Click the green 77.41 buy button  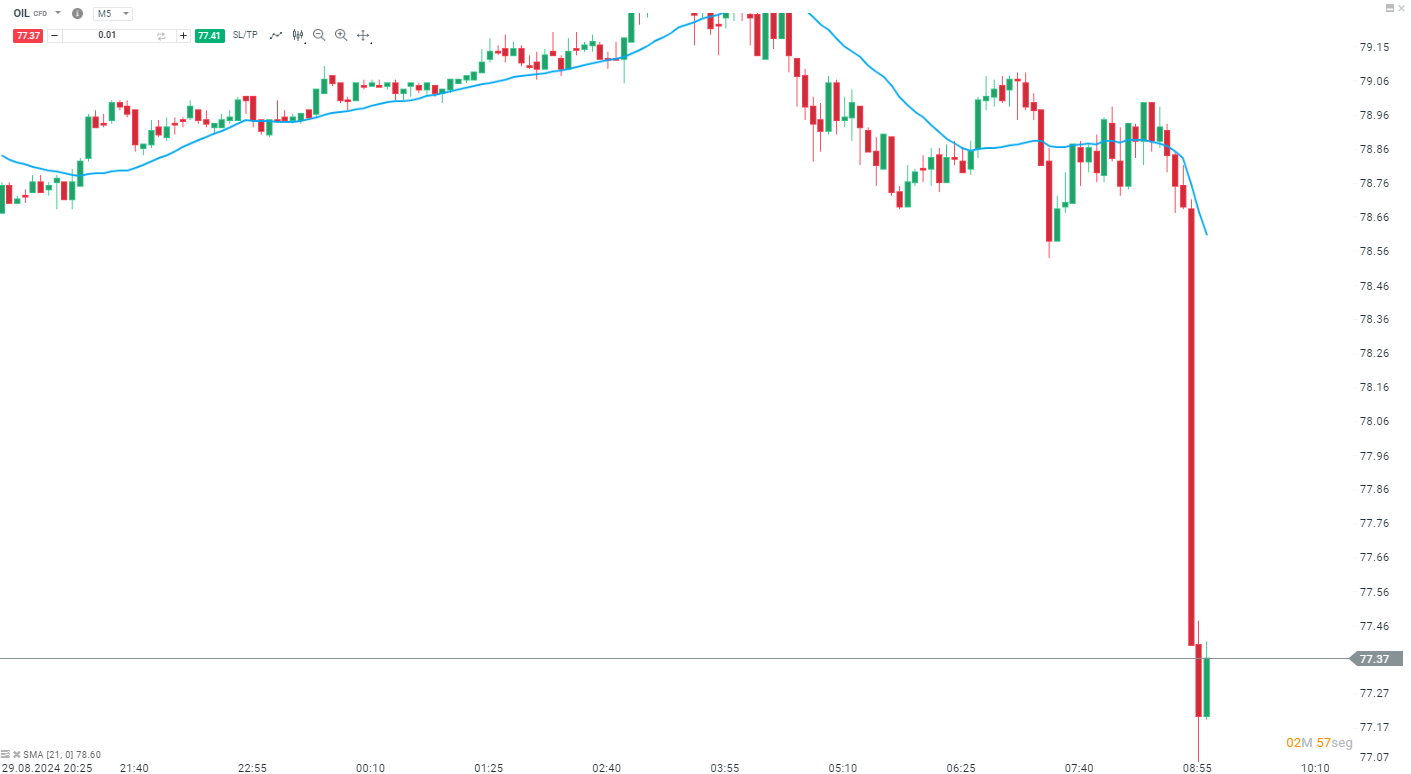pyautogui.click(x=210, y=36)
